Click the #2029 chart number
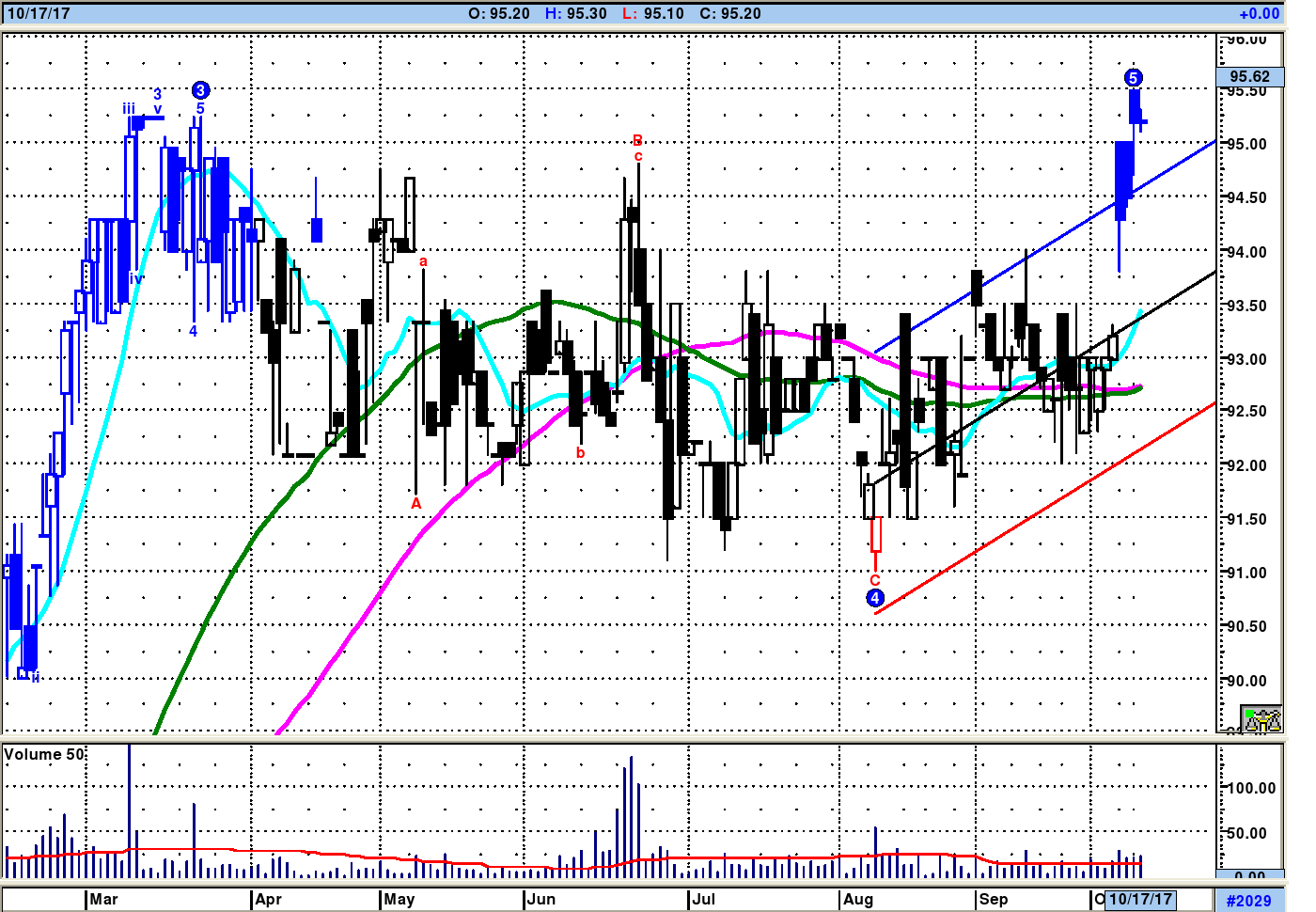Viewport: 1316px width, 912px height. pos(1248,901)
